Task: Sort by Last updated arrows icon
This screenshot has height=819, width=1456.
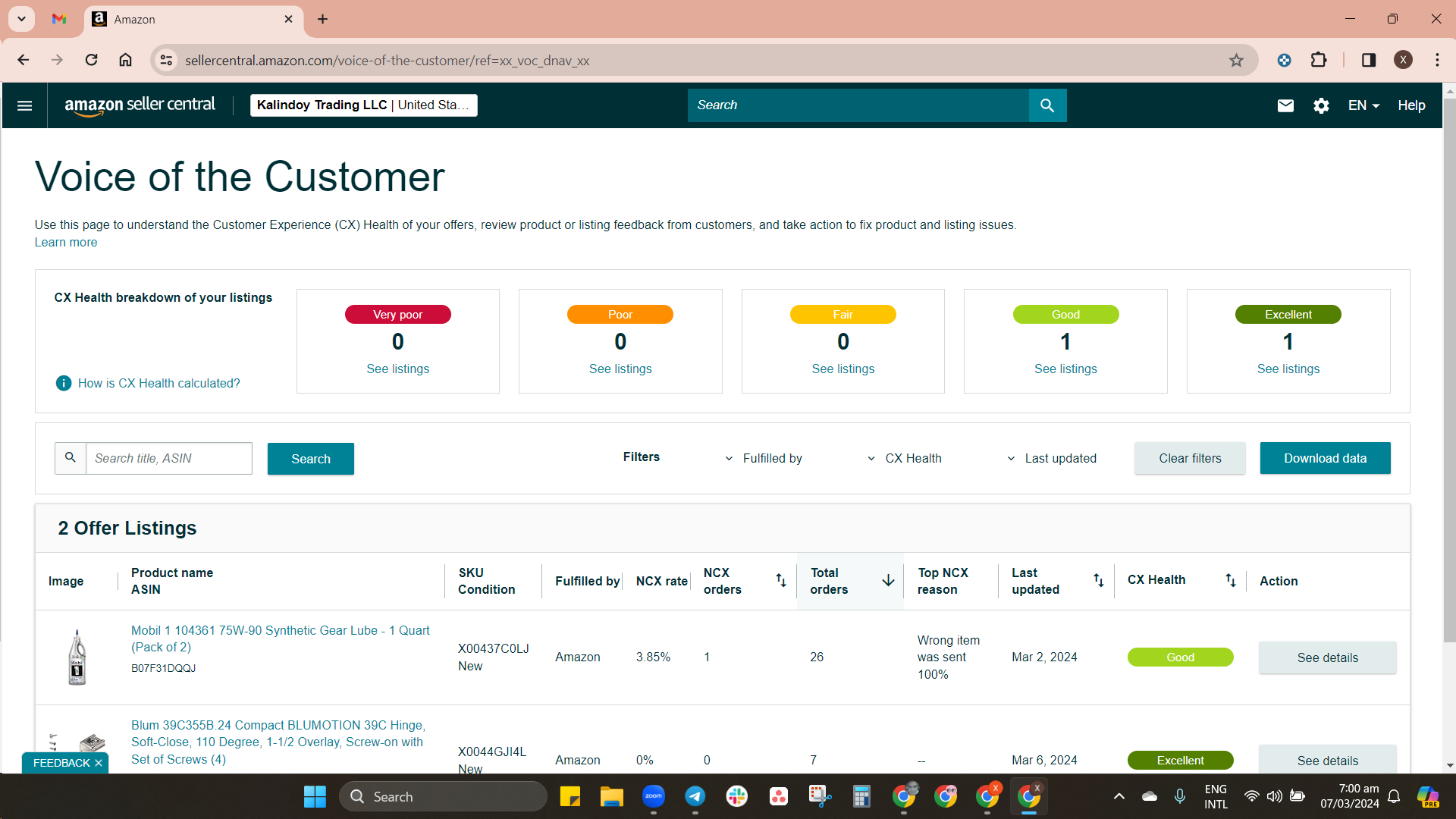Action: click(x=1098, y=581)
